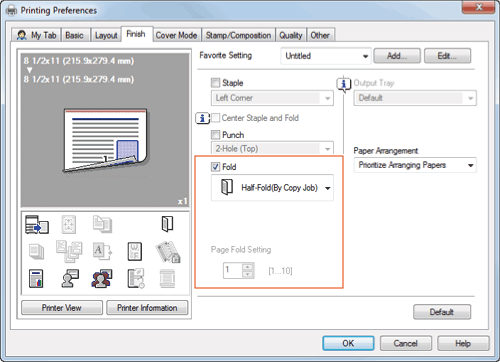Expand the Half-Fold(By Copy Job) dropdown
The image size is (500, 362).
(272, 188)
